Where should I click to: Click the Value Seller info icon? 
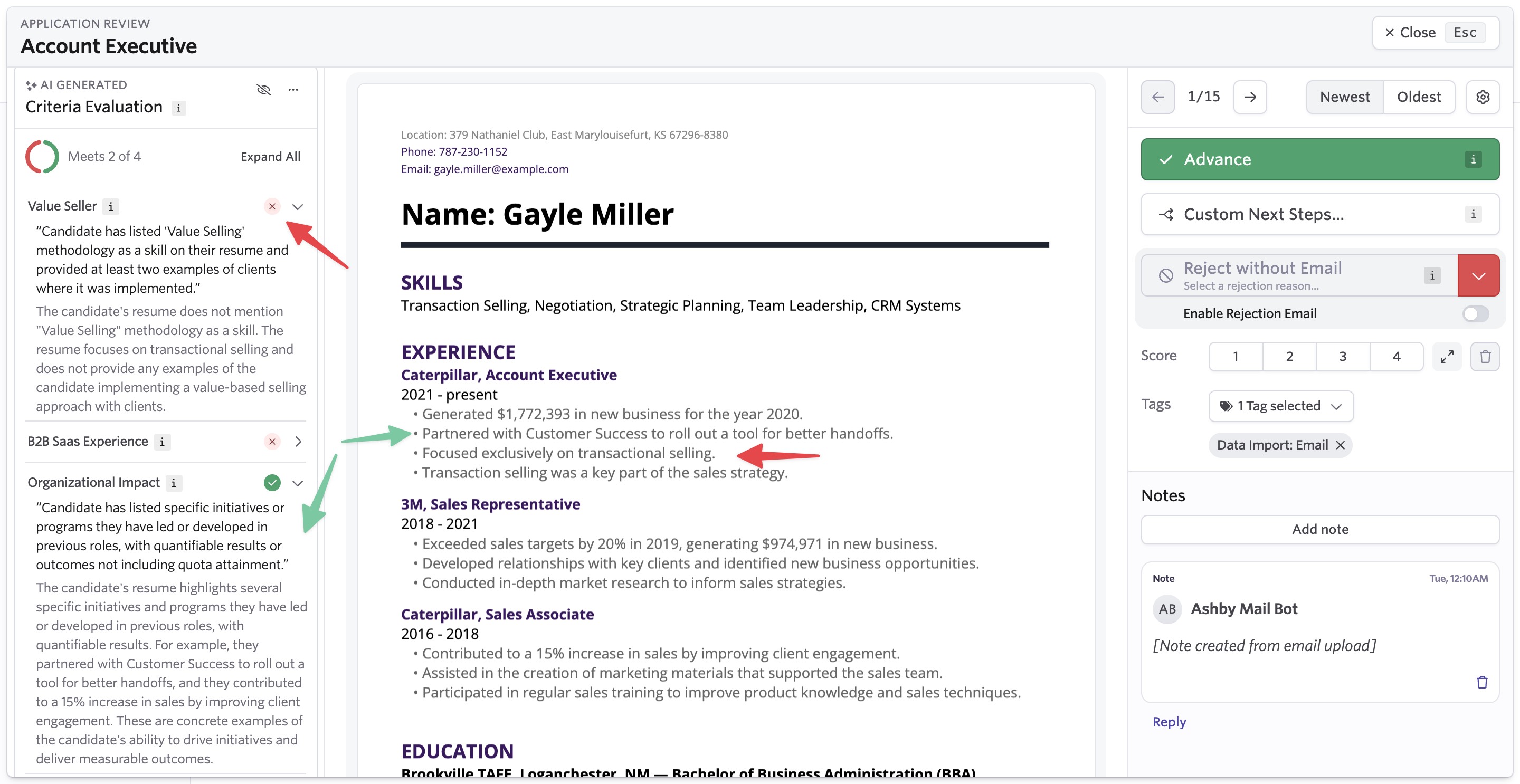(x=110, y=206)
